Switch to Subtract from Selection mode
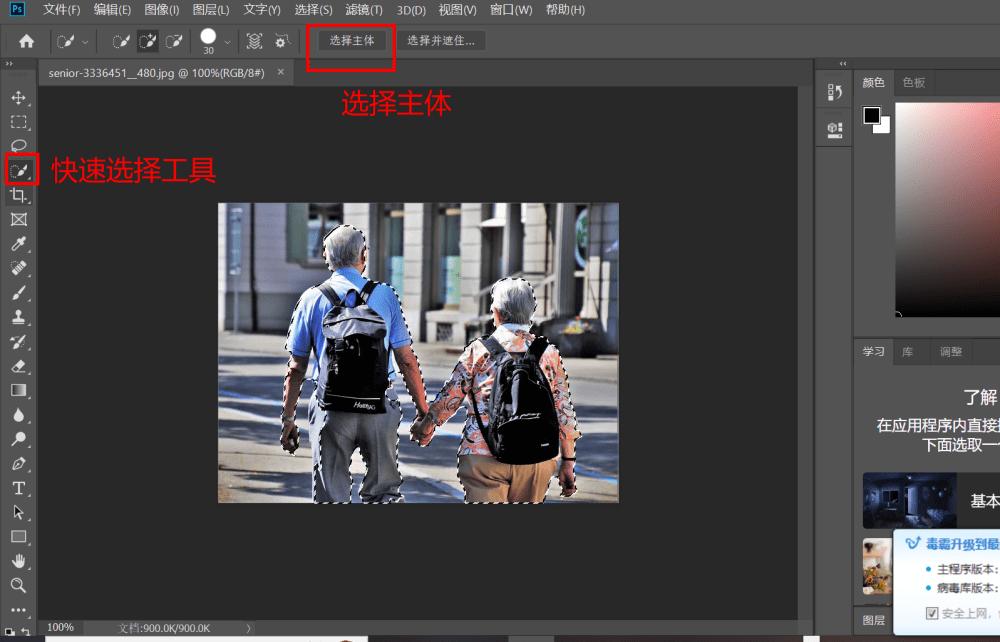1000x642 pixels. 172,41
